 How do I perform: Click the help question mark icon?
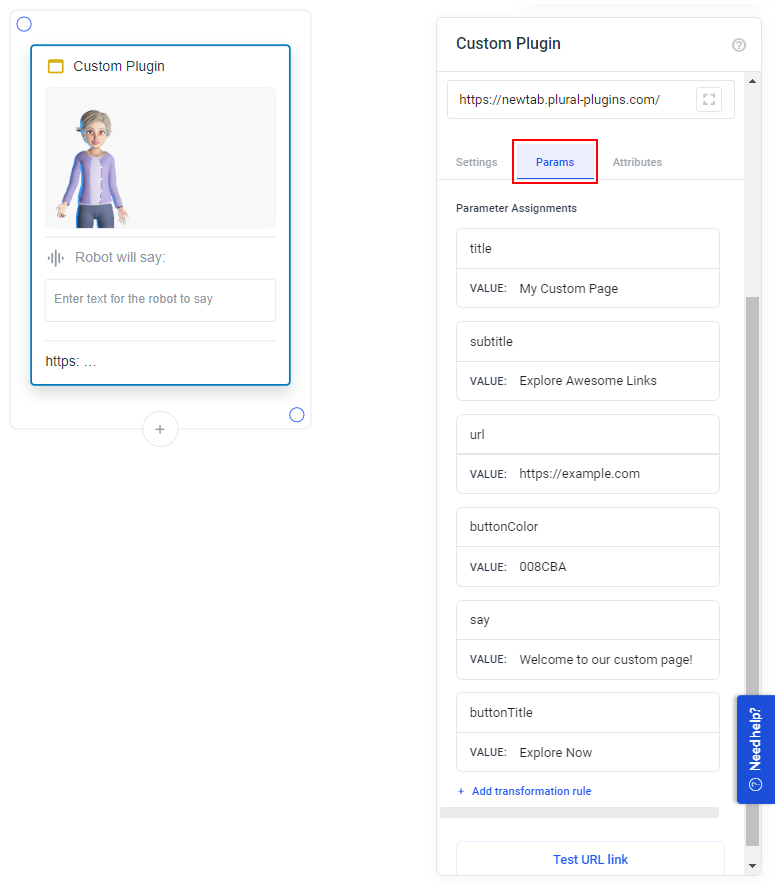click(x=738, y=45)
